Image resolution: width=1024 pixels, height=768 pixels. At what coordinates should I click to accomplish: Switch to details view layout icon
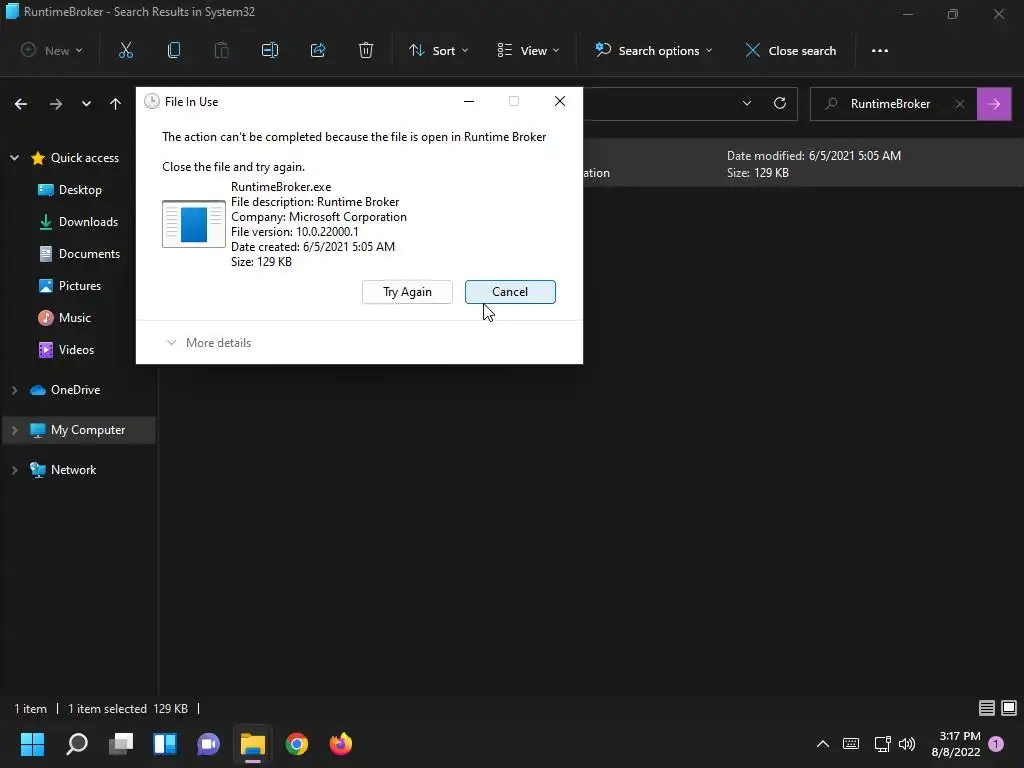987,708
